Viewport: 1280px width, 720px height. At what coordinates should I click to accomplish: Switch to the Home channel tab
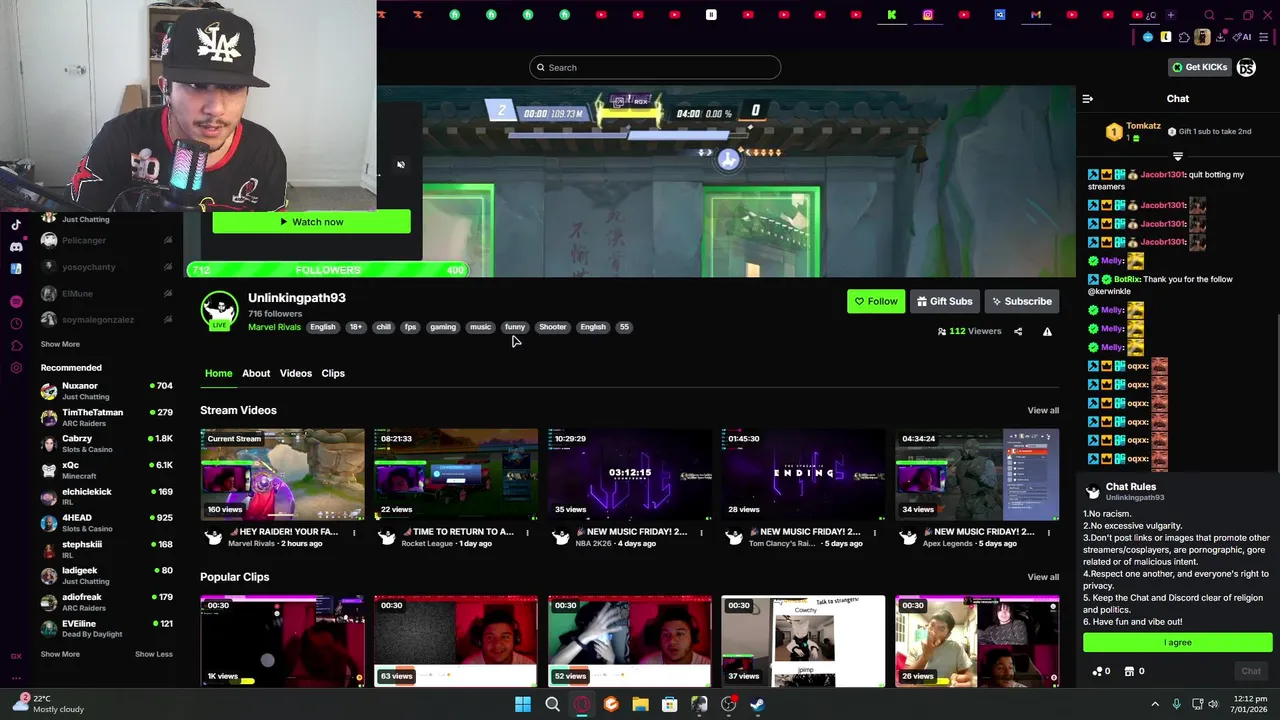point(218,373)
